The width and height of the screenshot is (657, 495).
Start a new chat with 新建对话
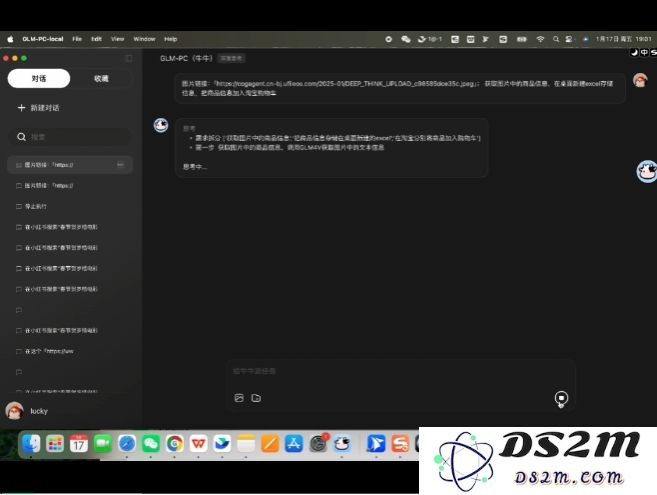(x=38, y=108)
